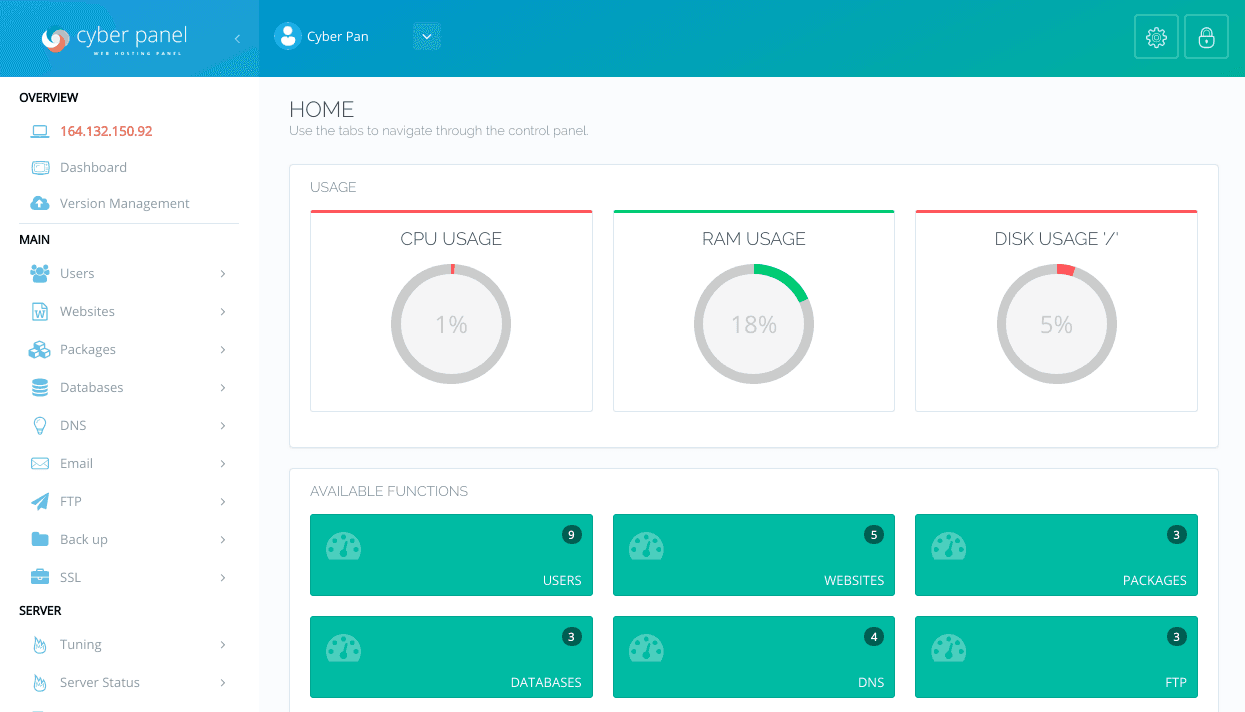Click the Databases stack icon in sidebar
The height and width of the screenshot is (712, 1245).
40,387
